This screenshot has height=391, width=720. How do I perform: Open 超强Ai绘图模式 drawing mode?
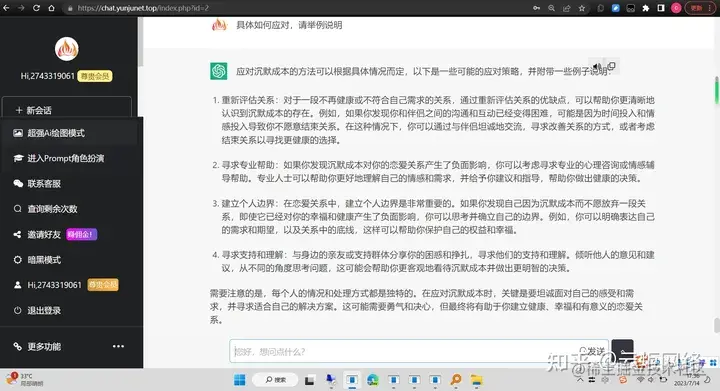[69, 133]
